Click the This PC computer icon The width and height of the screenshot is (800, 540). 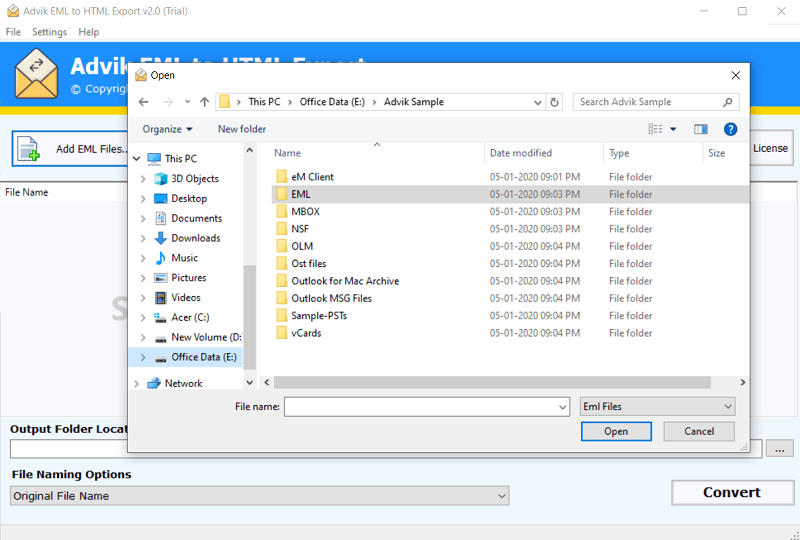[154, 159]
